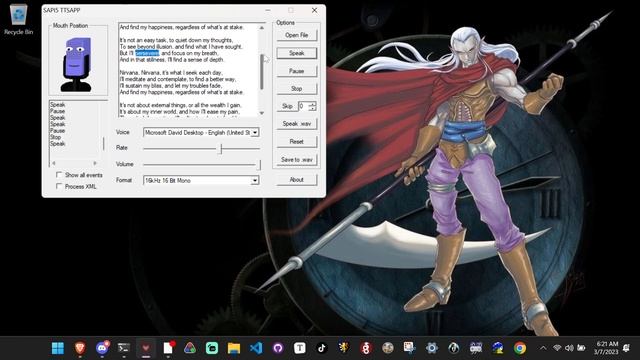Viewport: 640px width, 360px height.
Task: Open the volume speaker tray icon
Action: tap(569, 348)
